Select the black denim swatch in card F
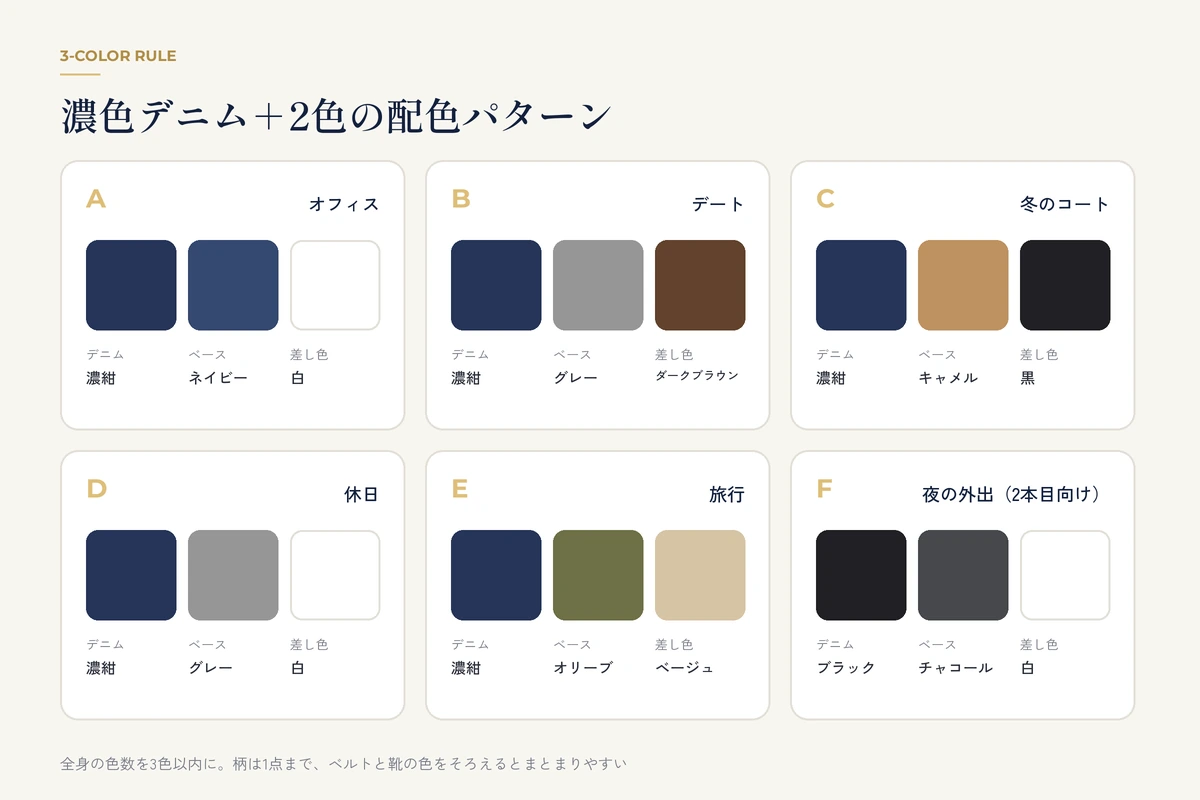The image size is (1200, 800). click(x=861, y=575)
